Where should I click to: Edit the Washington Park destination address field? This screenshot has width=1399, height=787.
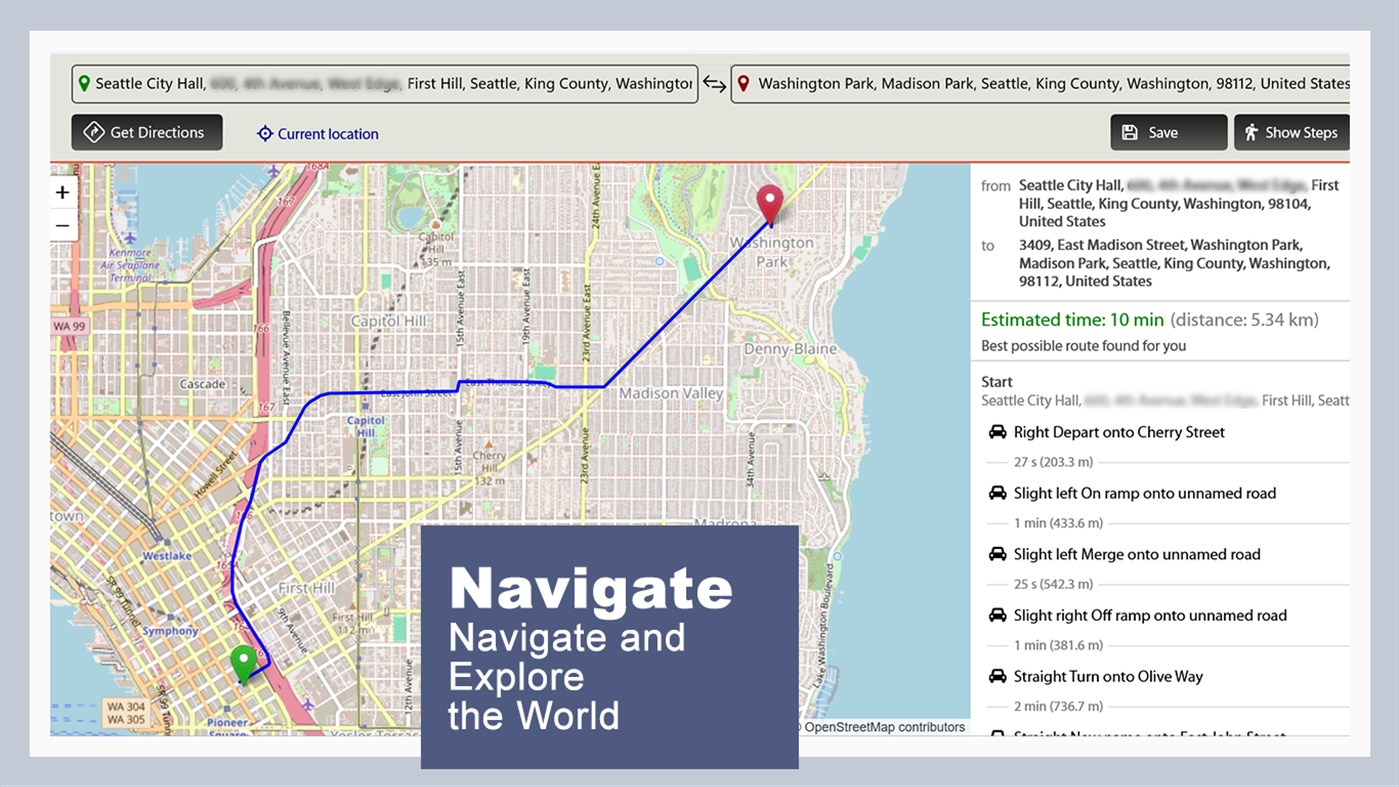click(1050, 83)
